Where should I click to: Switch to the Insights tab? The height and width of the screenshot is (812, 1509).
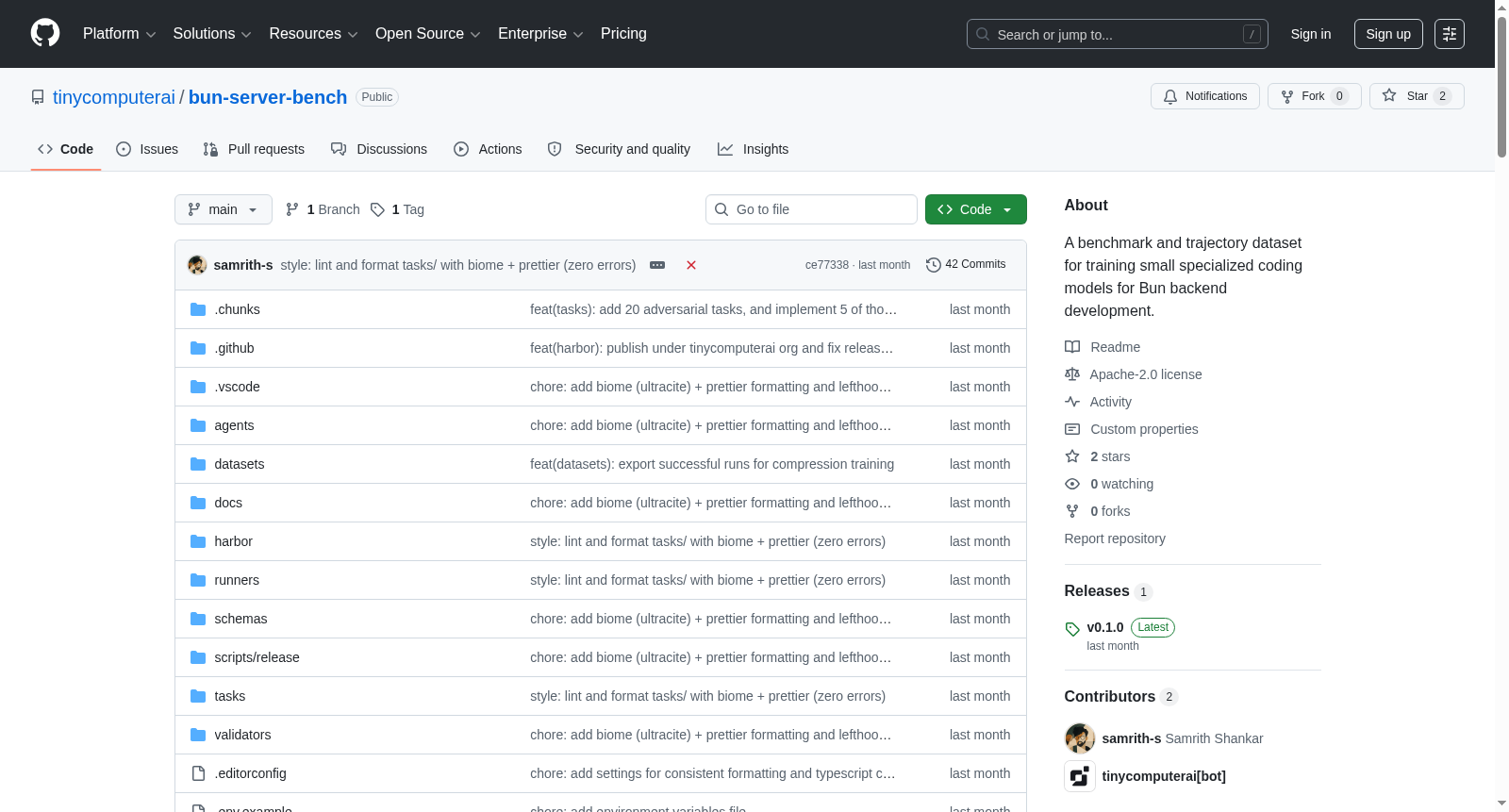pos(753,149)
